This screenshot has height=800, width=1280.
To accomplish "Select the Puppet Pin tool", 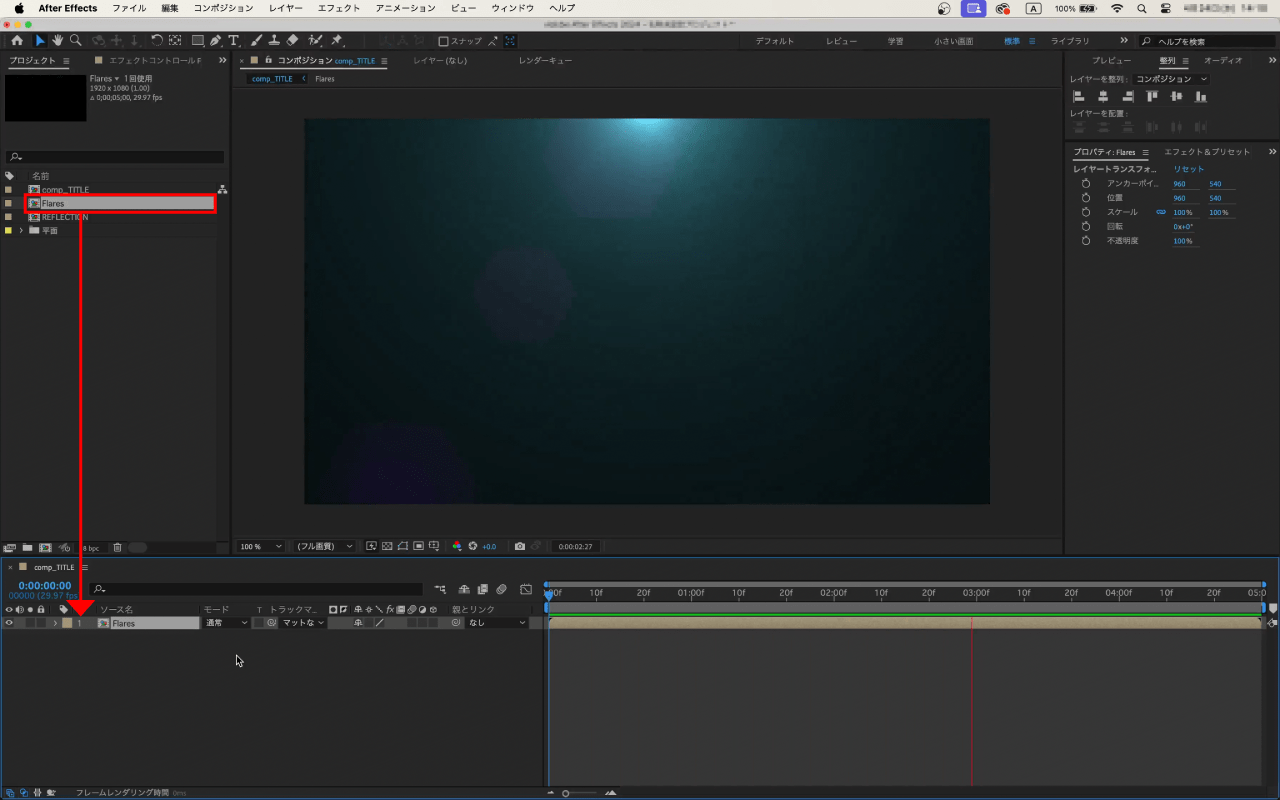I will (337, 41).
